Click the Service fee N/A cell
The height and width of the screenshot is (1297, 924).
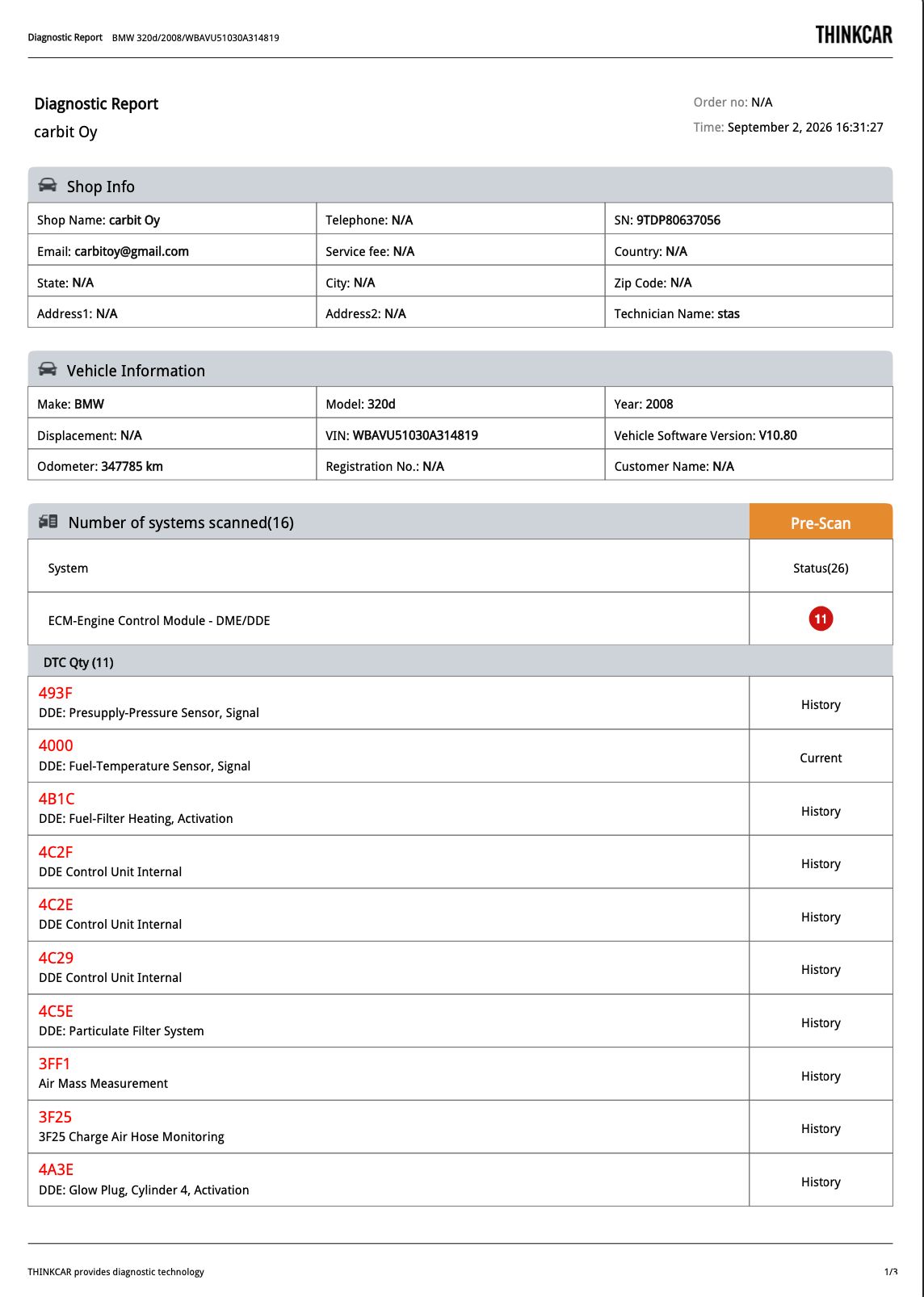coord(460,251)
